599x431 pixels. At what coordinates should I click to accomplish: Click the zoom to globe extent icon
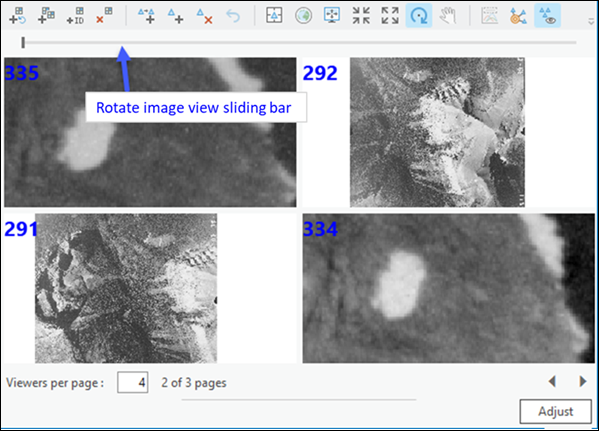point(303,16)
